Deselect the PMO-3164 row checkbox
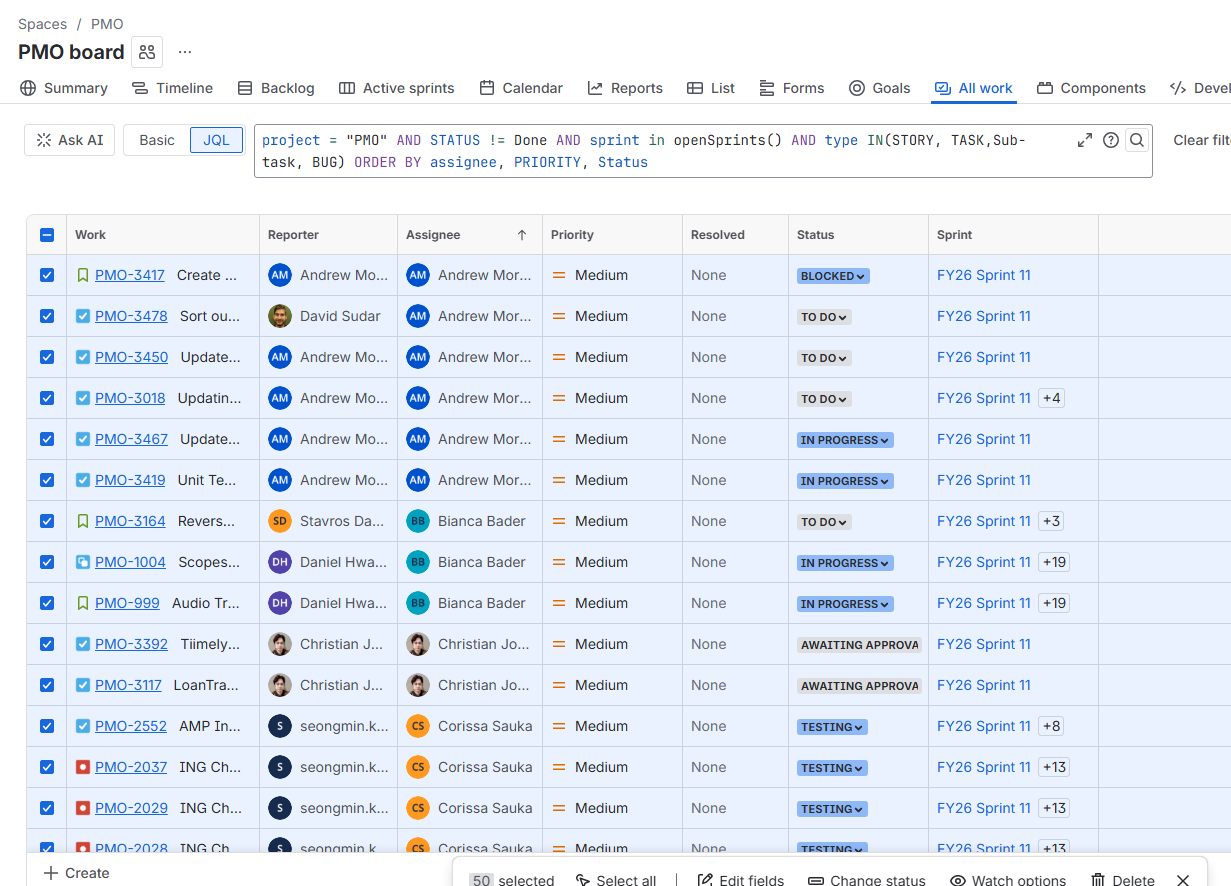This screenshot has width=1231, height=886. point(47,521)
